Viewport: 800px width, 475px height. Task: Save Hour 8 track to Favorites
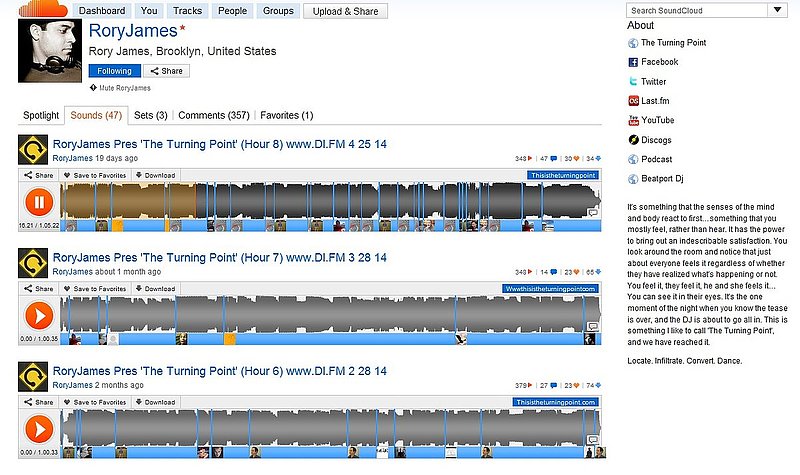pyautogui.click(x=95, y=176)
